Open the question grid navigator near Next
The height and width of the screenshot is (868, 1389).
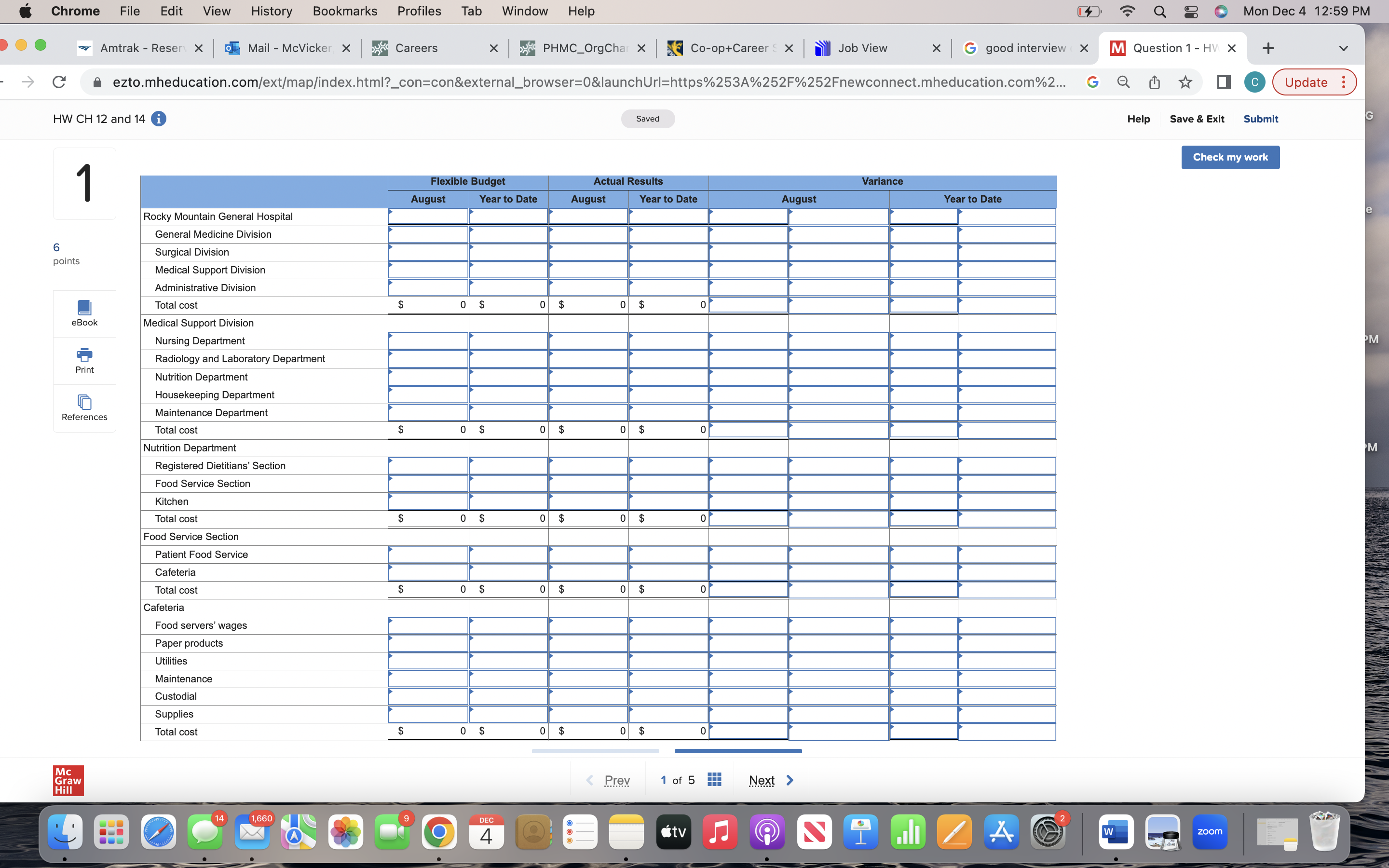click(x=714, y=780)
